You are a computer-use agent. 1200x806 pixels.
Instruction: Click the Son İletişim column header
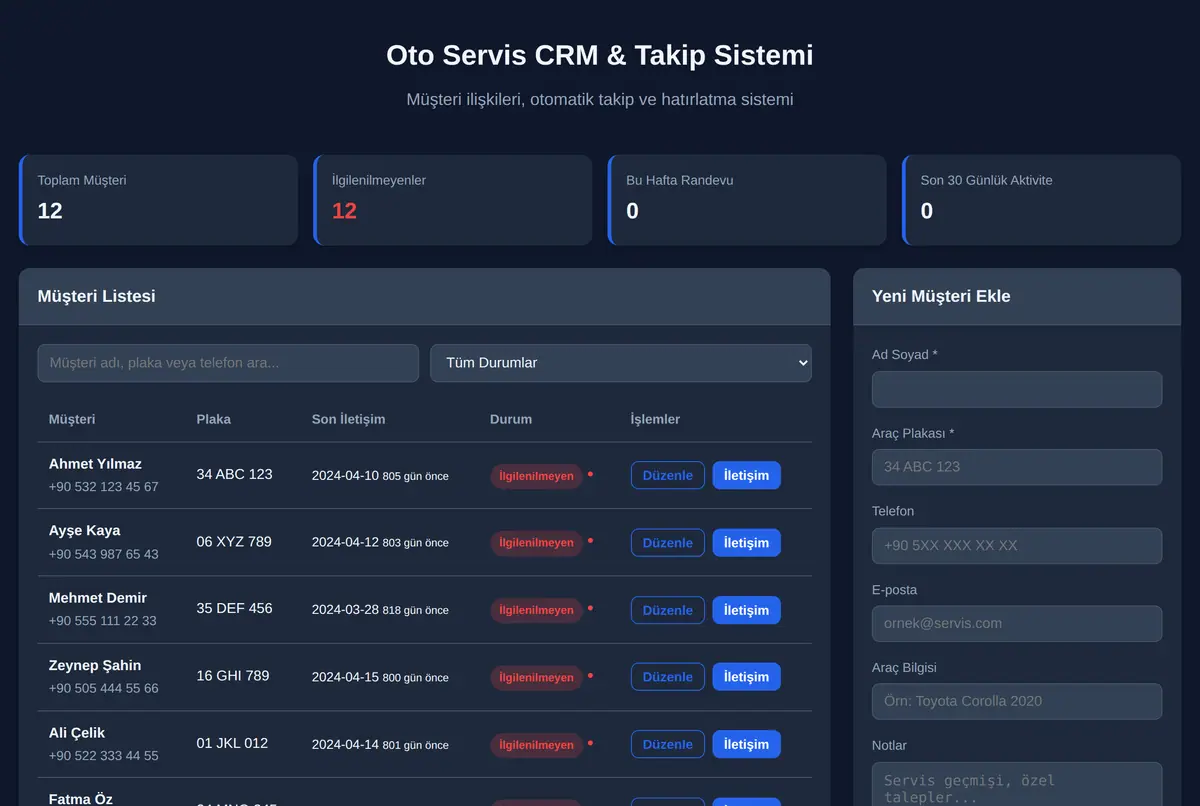click(x=348, y=420)
